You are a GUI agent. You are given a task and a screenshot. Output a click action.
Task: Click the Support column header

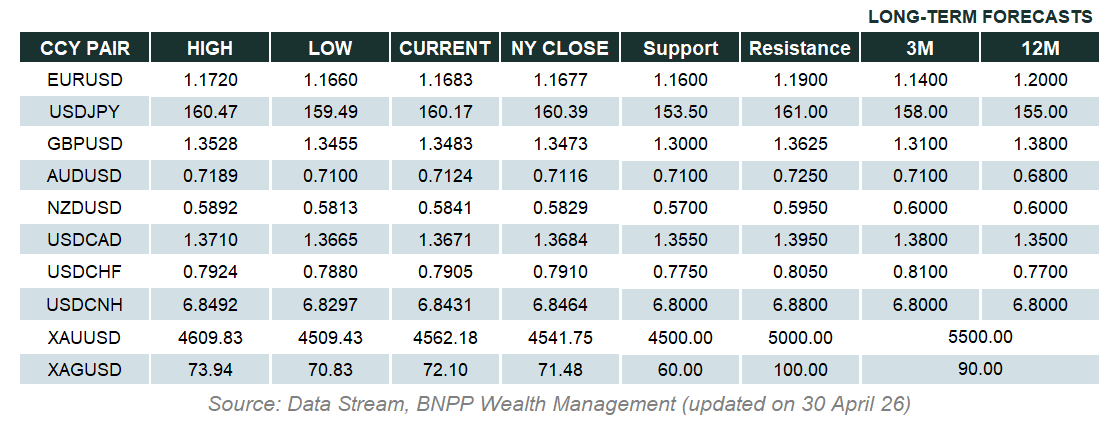tap(680, 48)
